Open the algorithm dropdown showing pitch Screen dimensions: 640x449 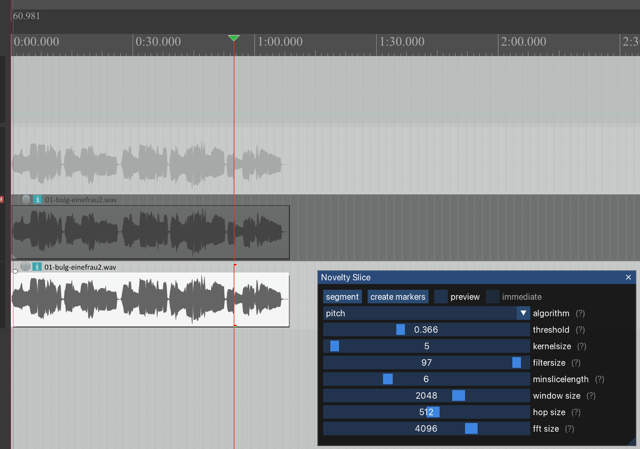(x=420, y=313)
